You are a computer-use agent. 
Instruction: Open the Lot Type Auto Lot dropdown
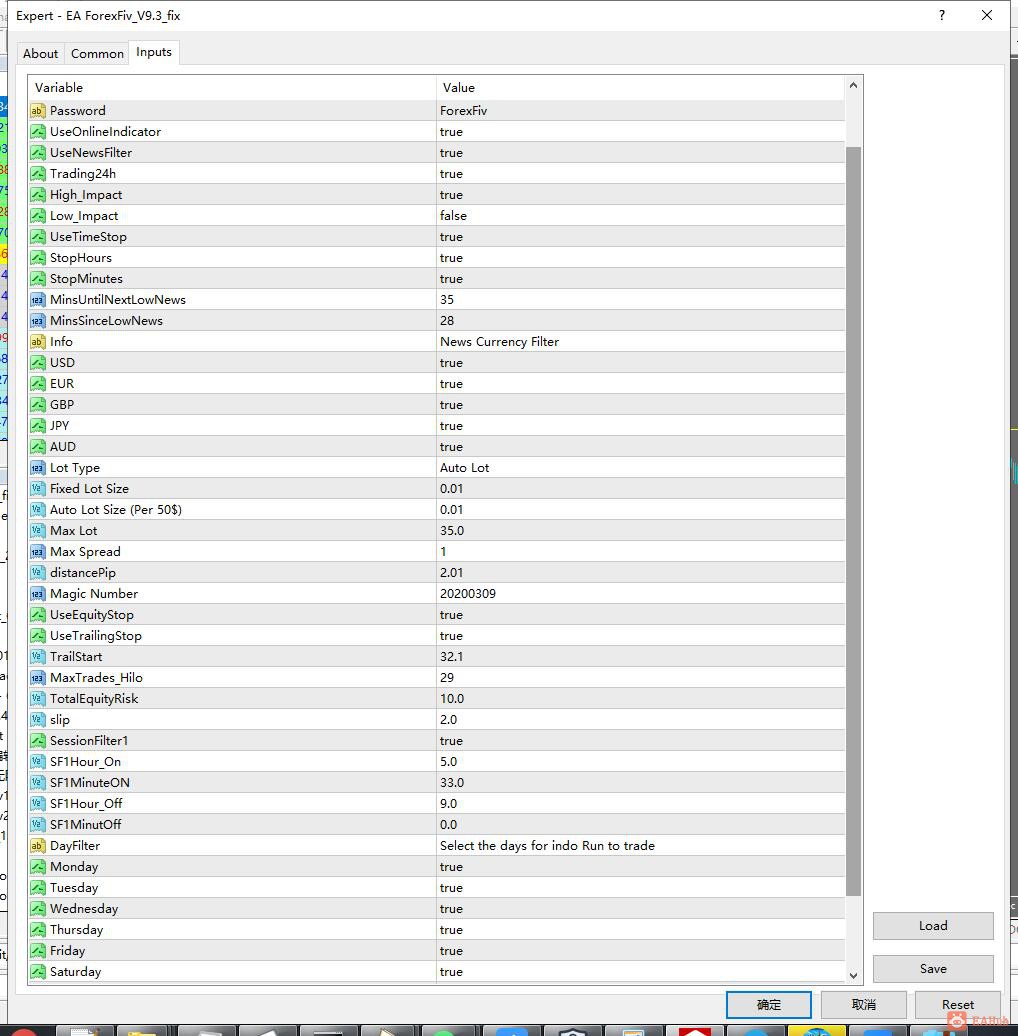point(640,468)
